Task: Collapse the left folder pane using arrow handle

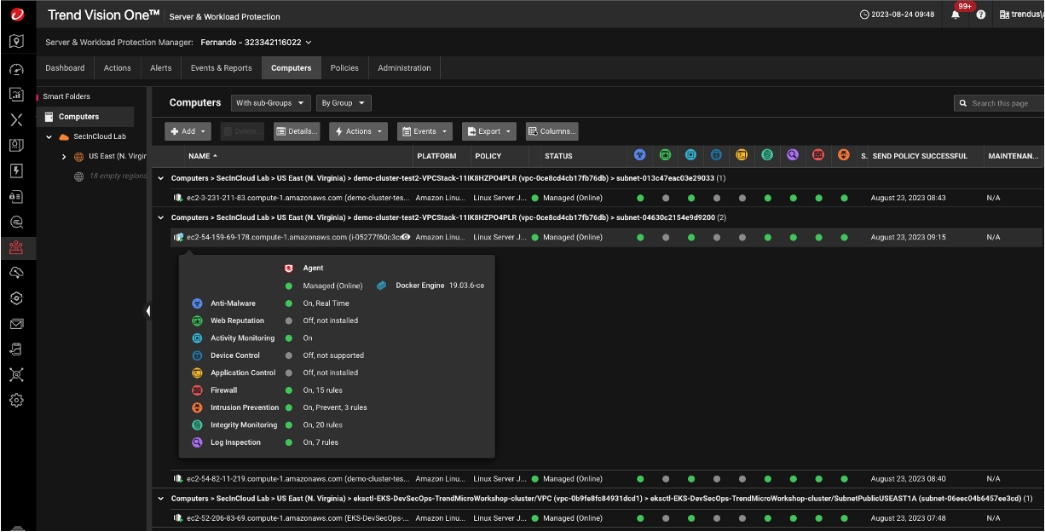Action: 148,311
